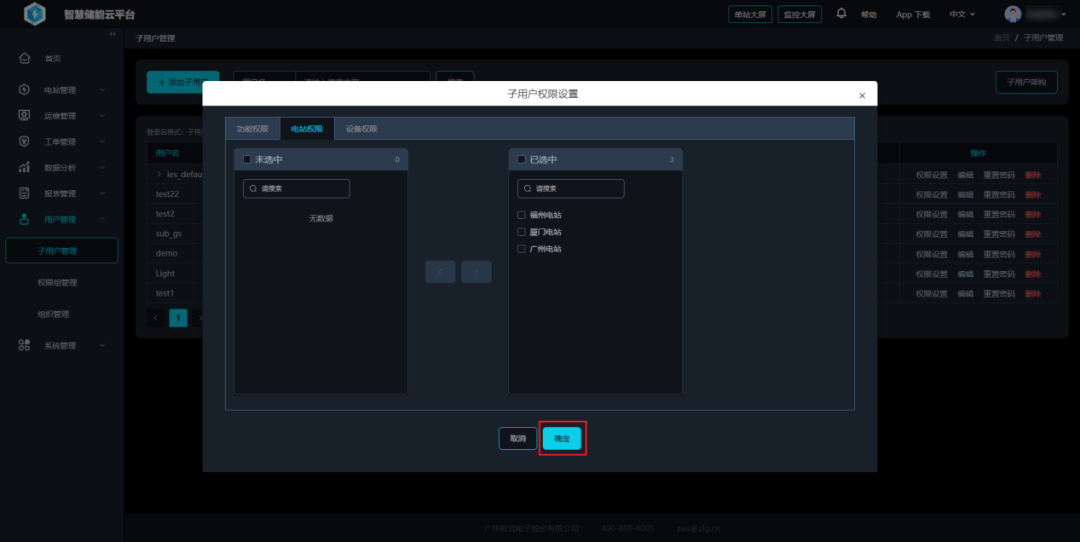1080x542 pixels.
Task: Confirm with the 确定 button
Action: tap(561, 439)
